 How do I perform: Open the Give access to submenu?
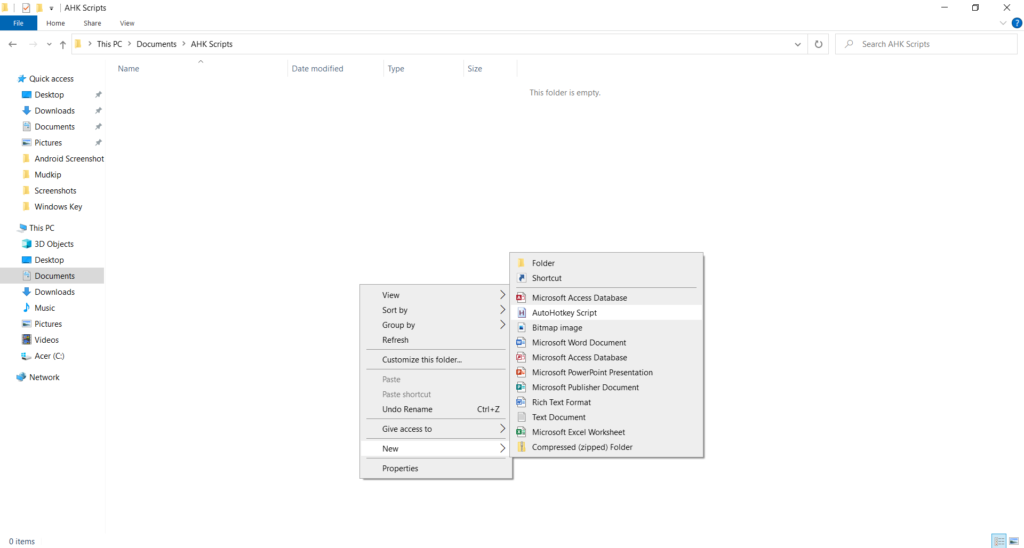tap(436, 429)
